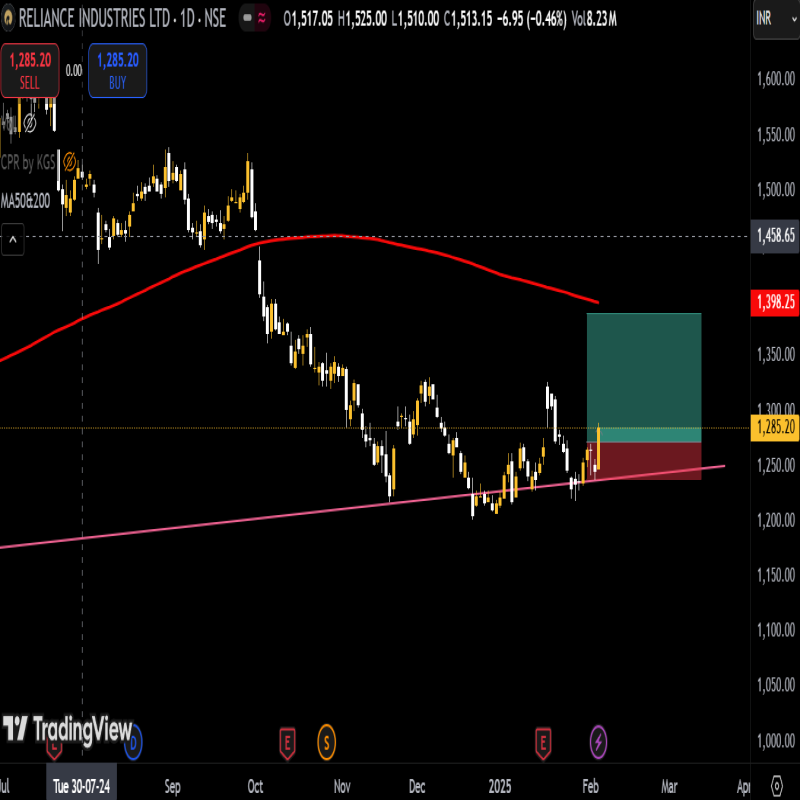The height and width of the screenshot is (800, 800).
Task: Select the red stop-loss zone
Action: [x=644, y=461]
